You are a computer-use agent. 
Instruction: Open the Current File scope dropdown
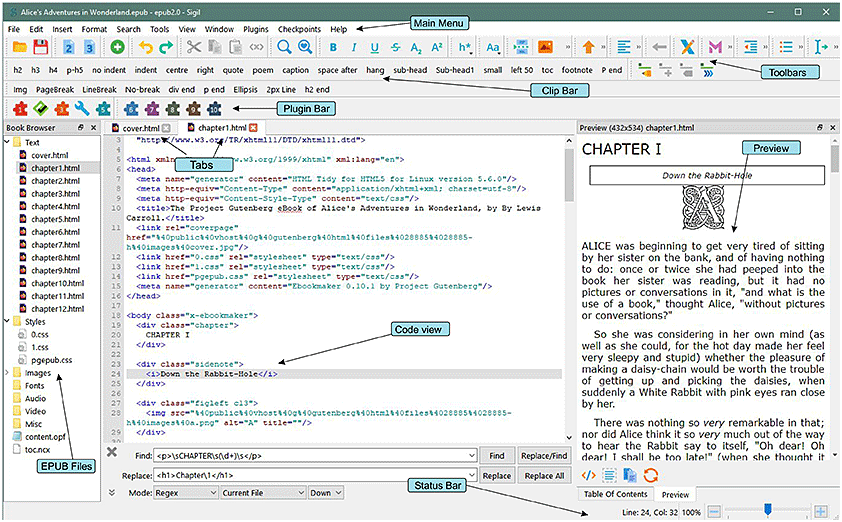[x=260, y=493]
